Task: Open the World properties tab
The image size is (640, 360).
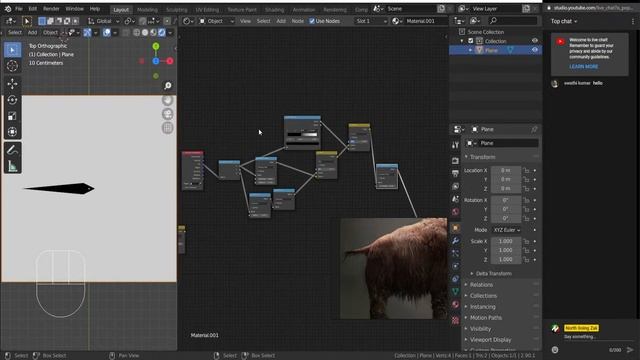Action: pos(456,211)
